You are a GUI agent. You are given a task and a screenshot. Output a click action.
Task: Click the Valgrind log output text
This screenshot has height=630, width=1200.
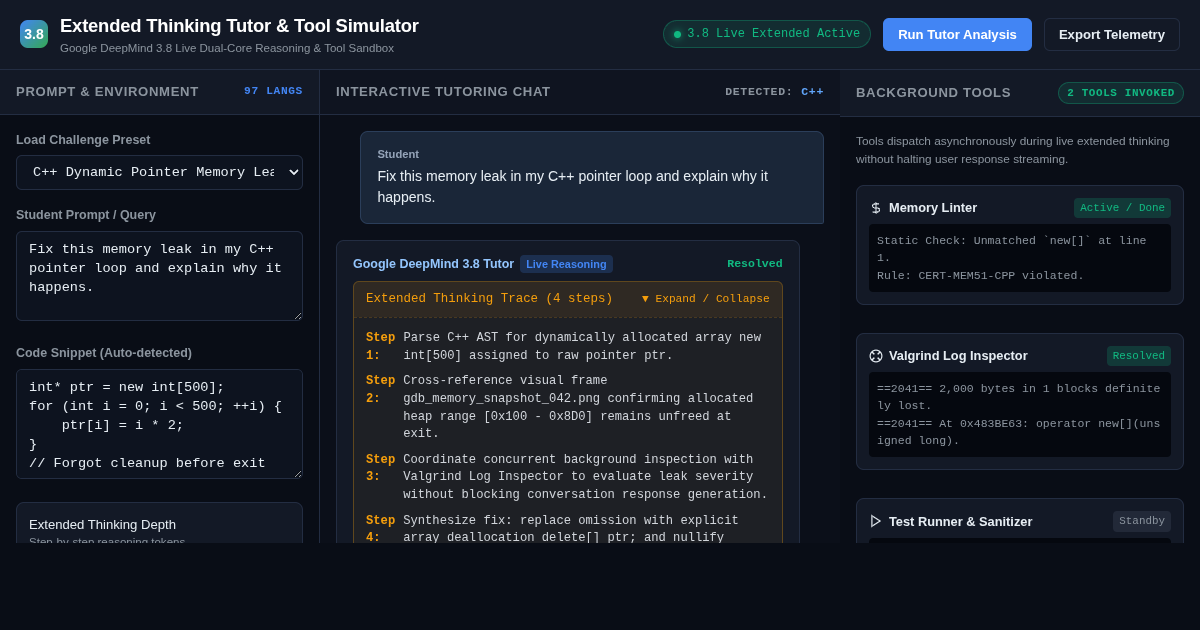click(x=1020, y=414)
